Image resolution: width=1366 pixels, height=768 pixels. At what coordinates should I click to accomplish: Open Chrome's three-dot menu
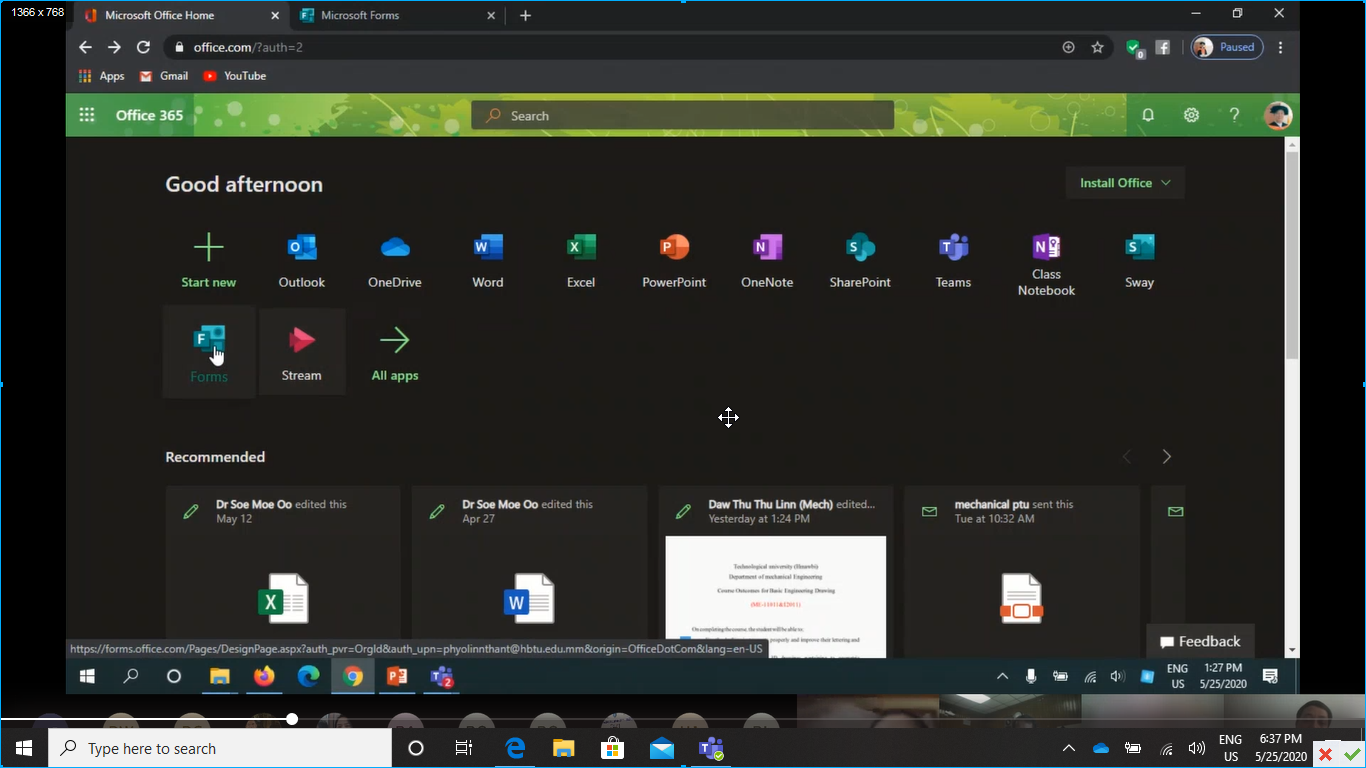tap(1280, 47)
